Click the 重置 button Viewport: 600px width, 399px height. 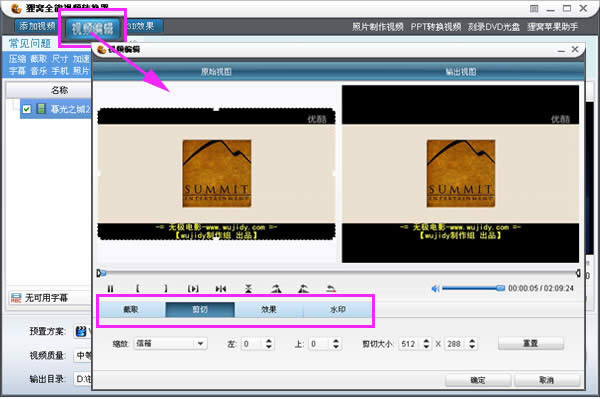(x=531, y=344)
